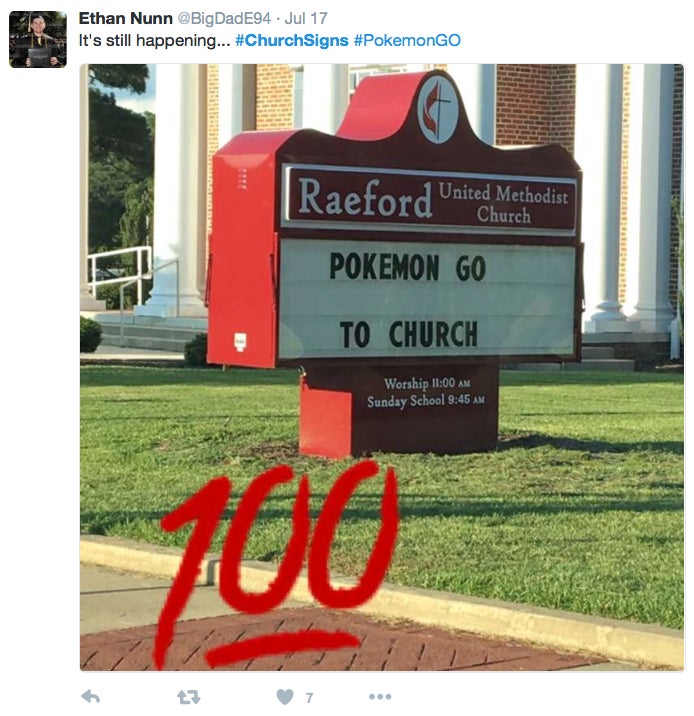Open Ethan Nunn's profile avatar
This screenshot has height=716, width=694.
pos(38,39)
